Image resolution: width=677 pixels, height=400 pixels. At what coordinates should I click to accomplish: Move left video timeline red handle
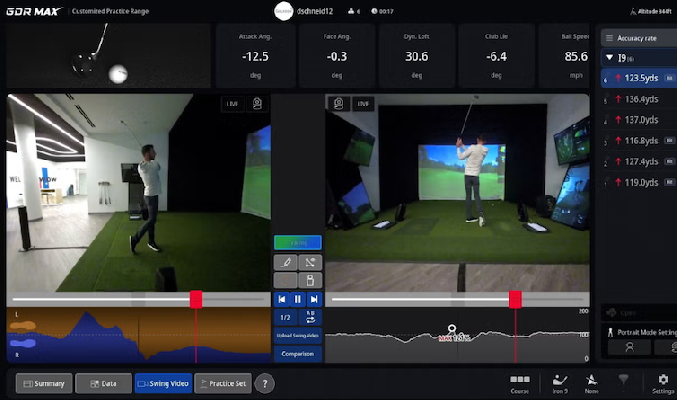click(196, 299)
